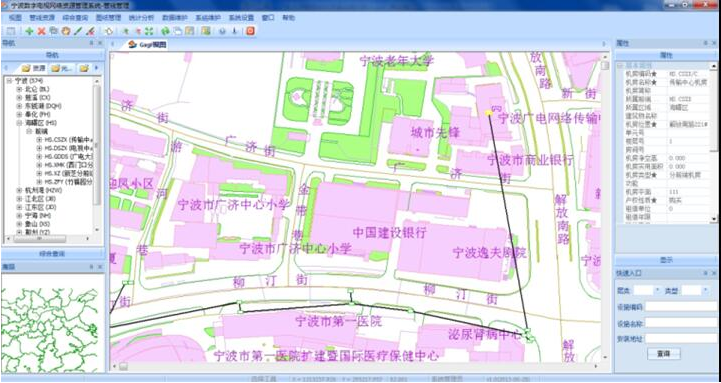This screenshot has height=383, width=721.
Task: Open the 系统设置 menu
Action: coord(241,18)
